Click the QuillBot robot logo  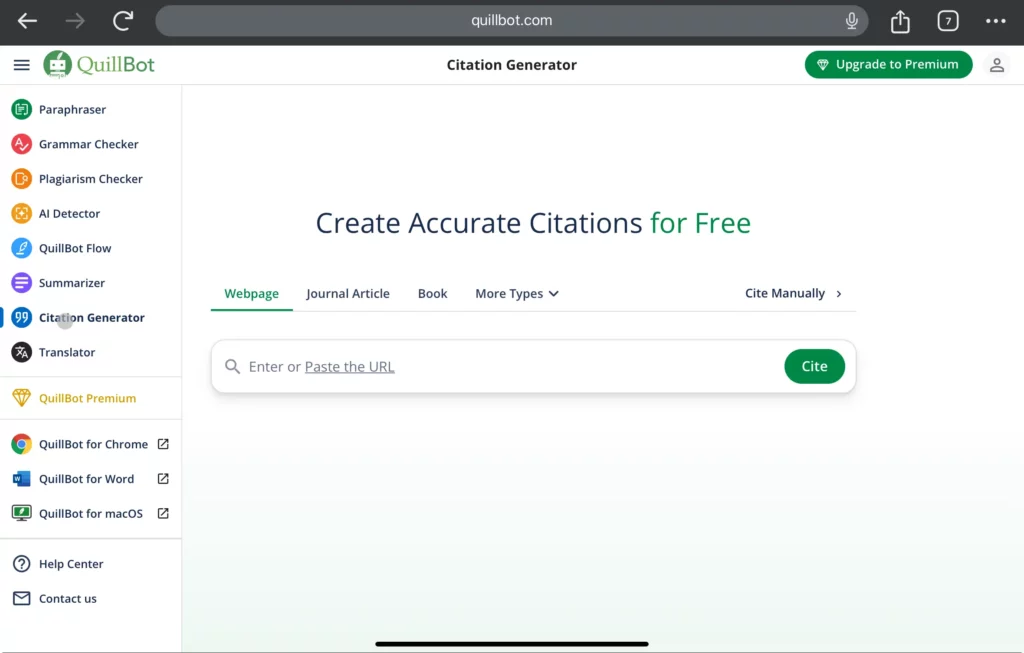tap(57, 64)
